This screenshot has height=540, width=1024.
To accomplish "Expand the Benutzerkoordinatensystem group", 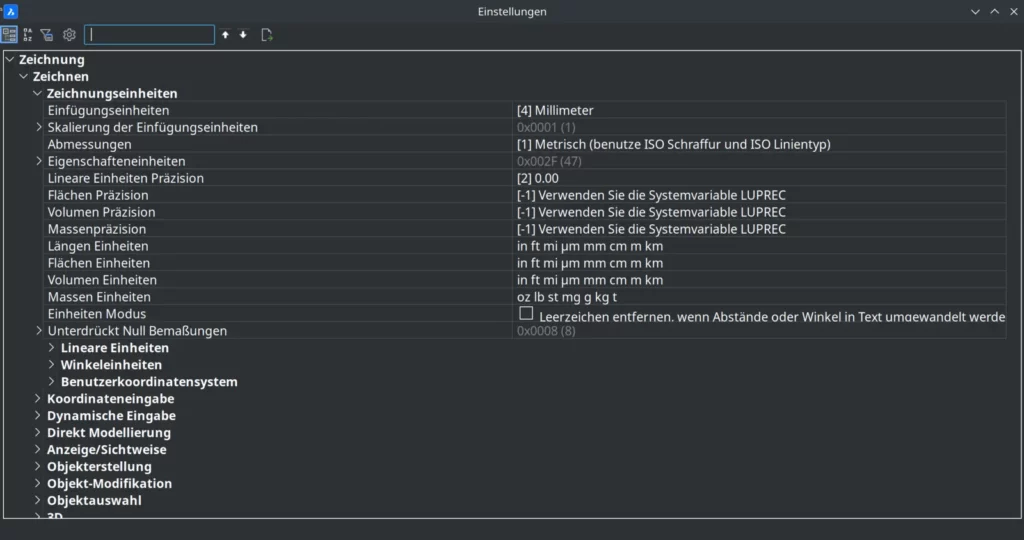I will pyautogui.click(x=52, y=382).
